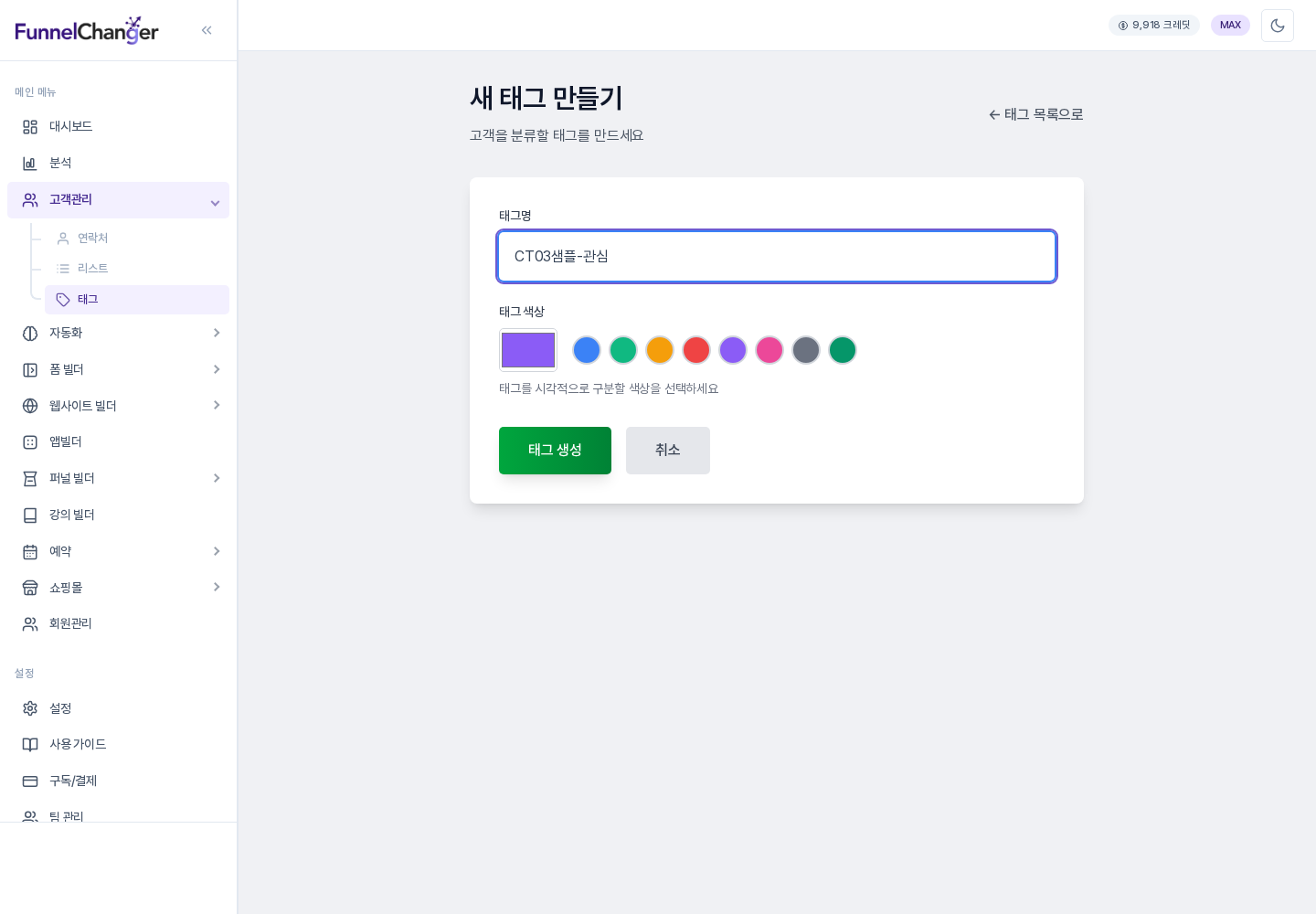Click the 예약 calendar icon
1316x914 pixels.
(30, 552)
